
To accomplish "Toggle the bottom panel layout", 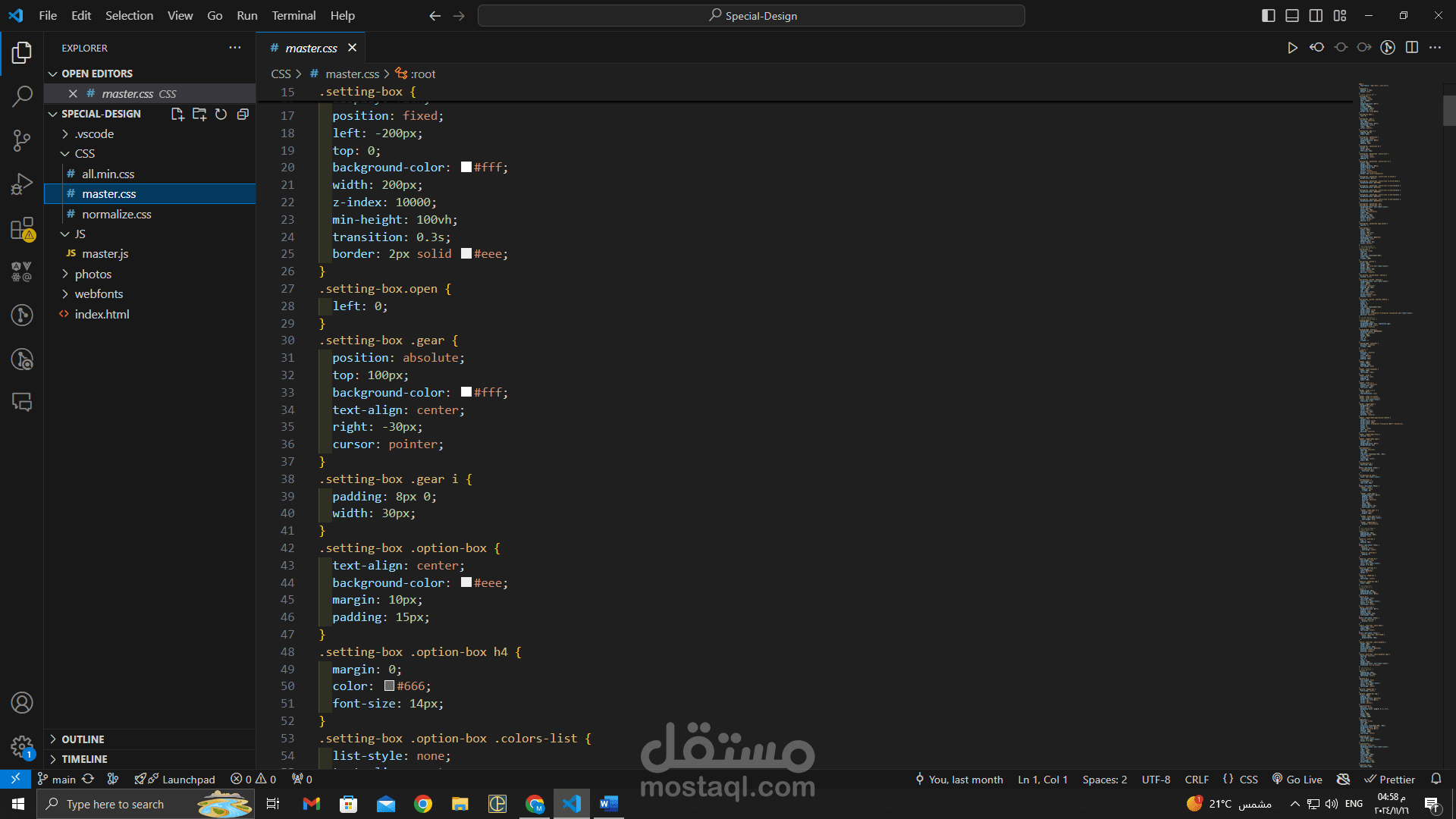I will 1292,15.
